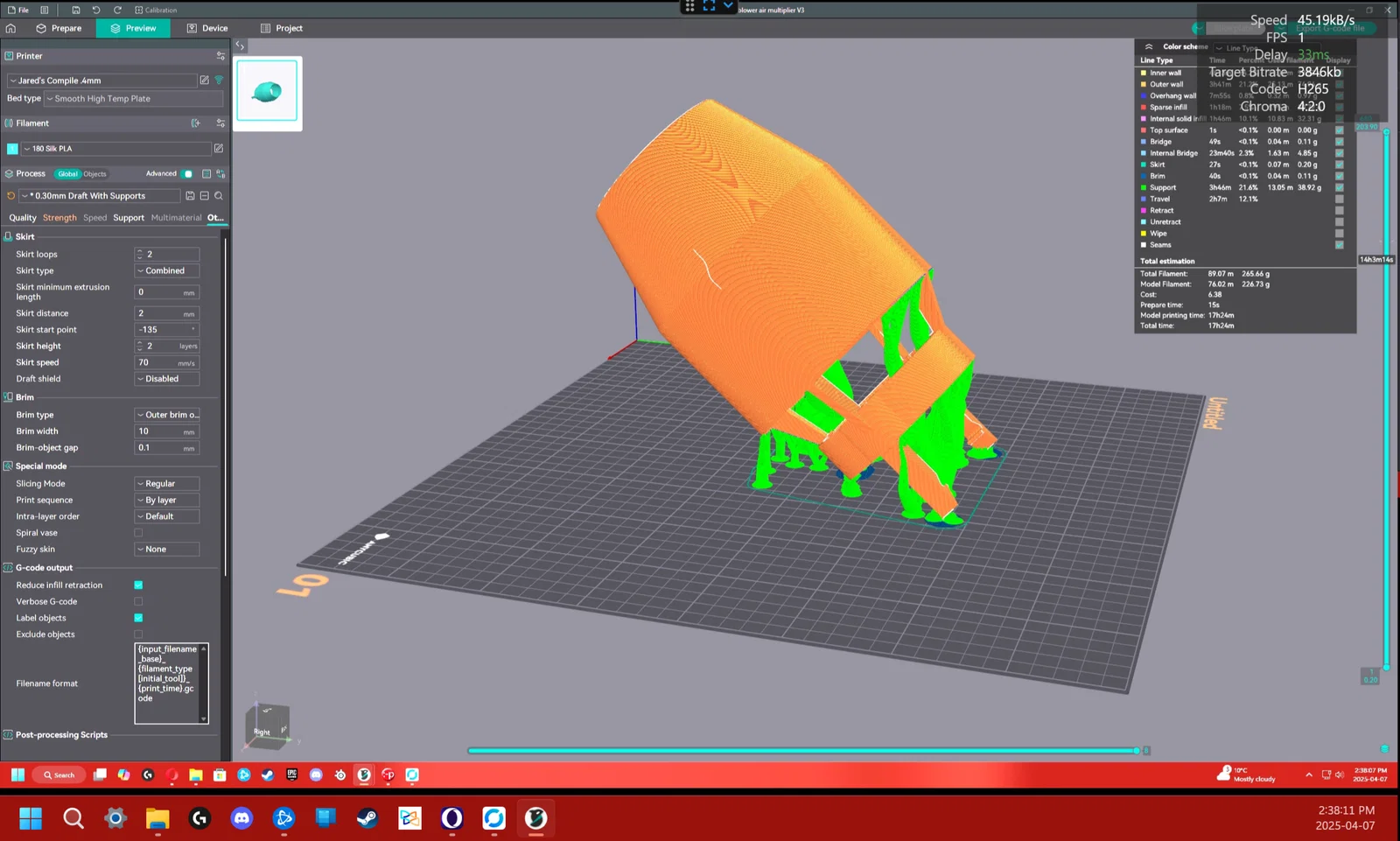The width and height of the screenshot is (1400, 841).
Task: Open the Filament section settings icon
Action: 220,123
